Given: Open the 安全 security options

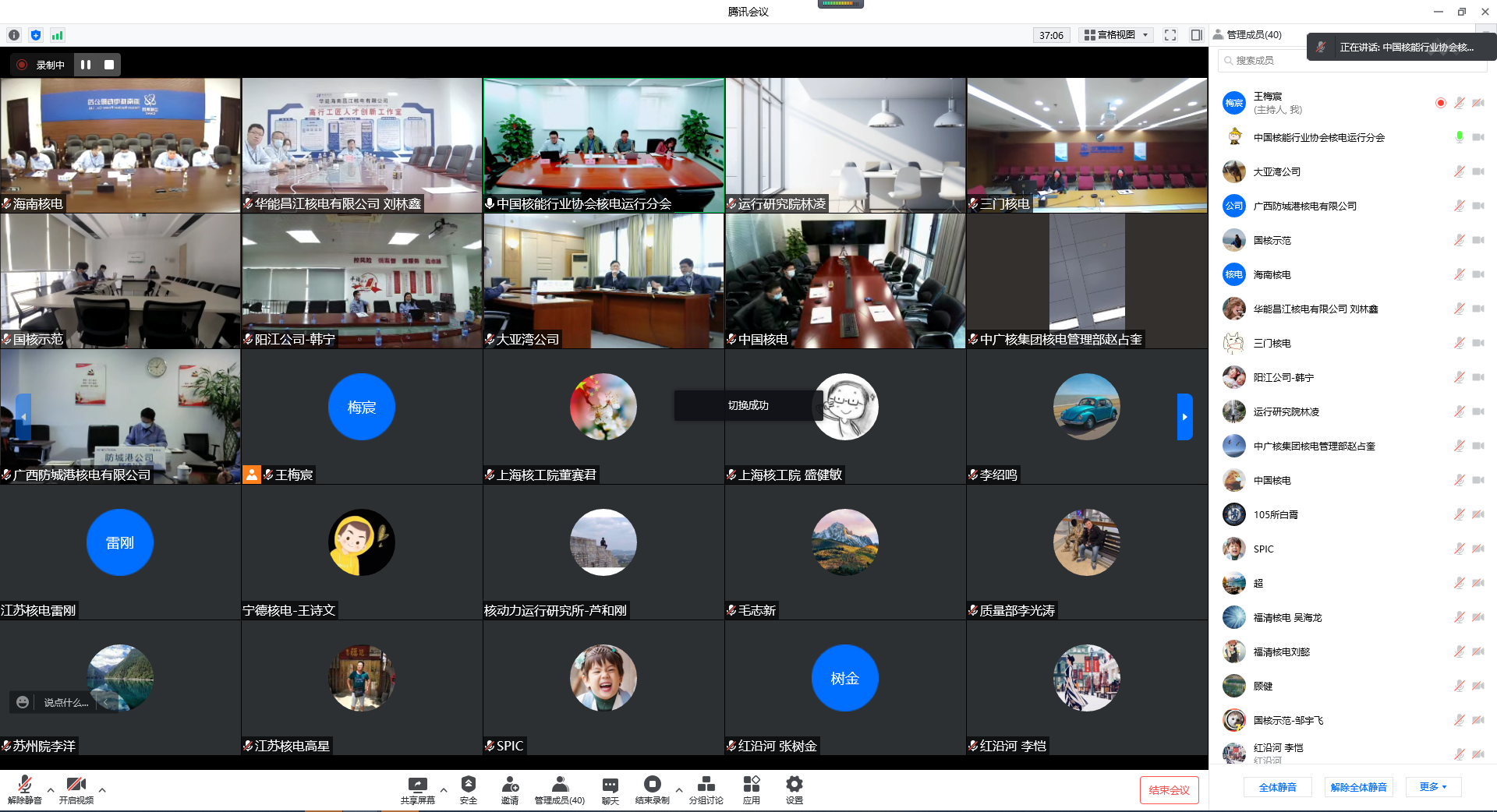Looking at the screenshot, I should pyautogui.click(x=468, y=789).
